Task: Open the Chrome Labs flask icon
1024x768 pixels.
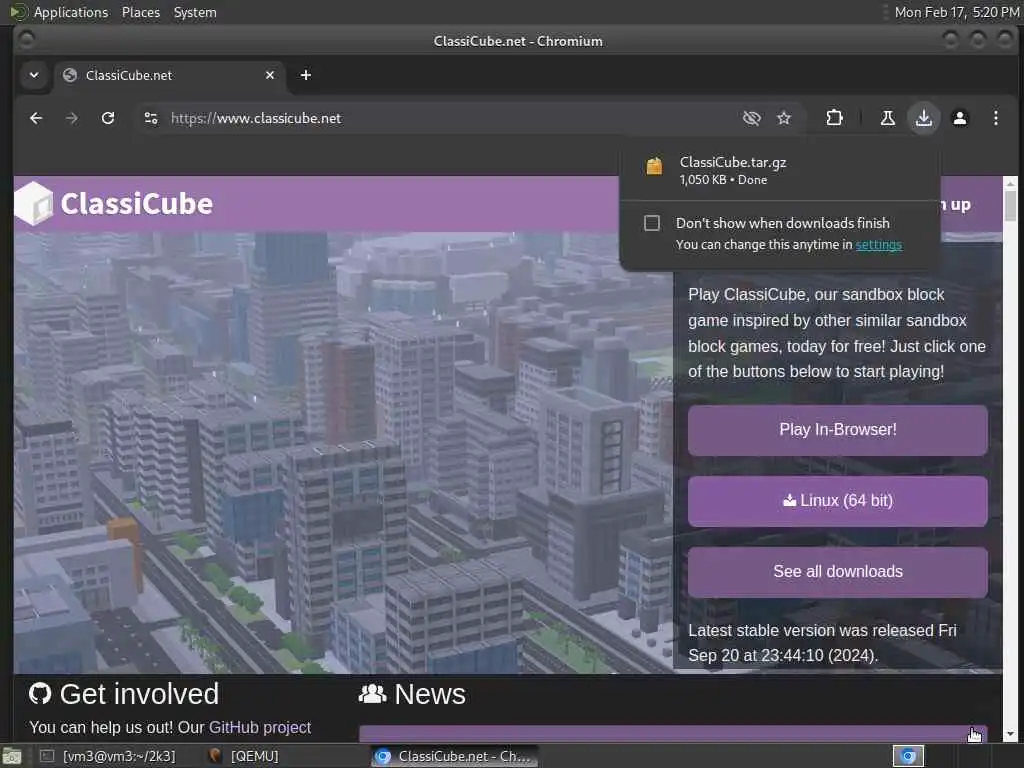Action: [888, 118]
